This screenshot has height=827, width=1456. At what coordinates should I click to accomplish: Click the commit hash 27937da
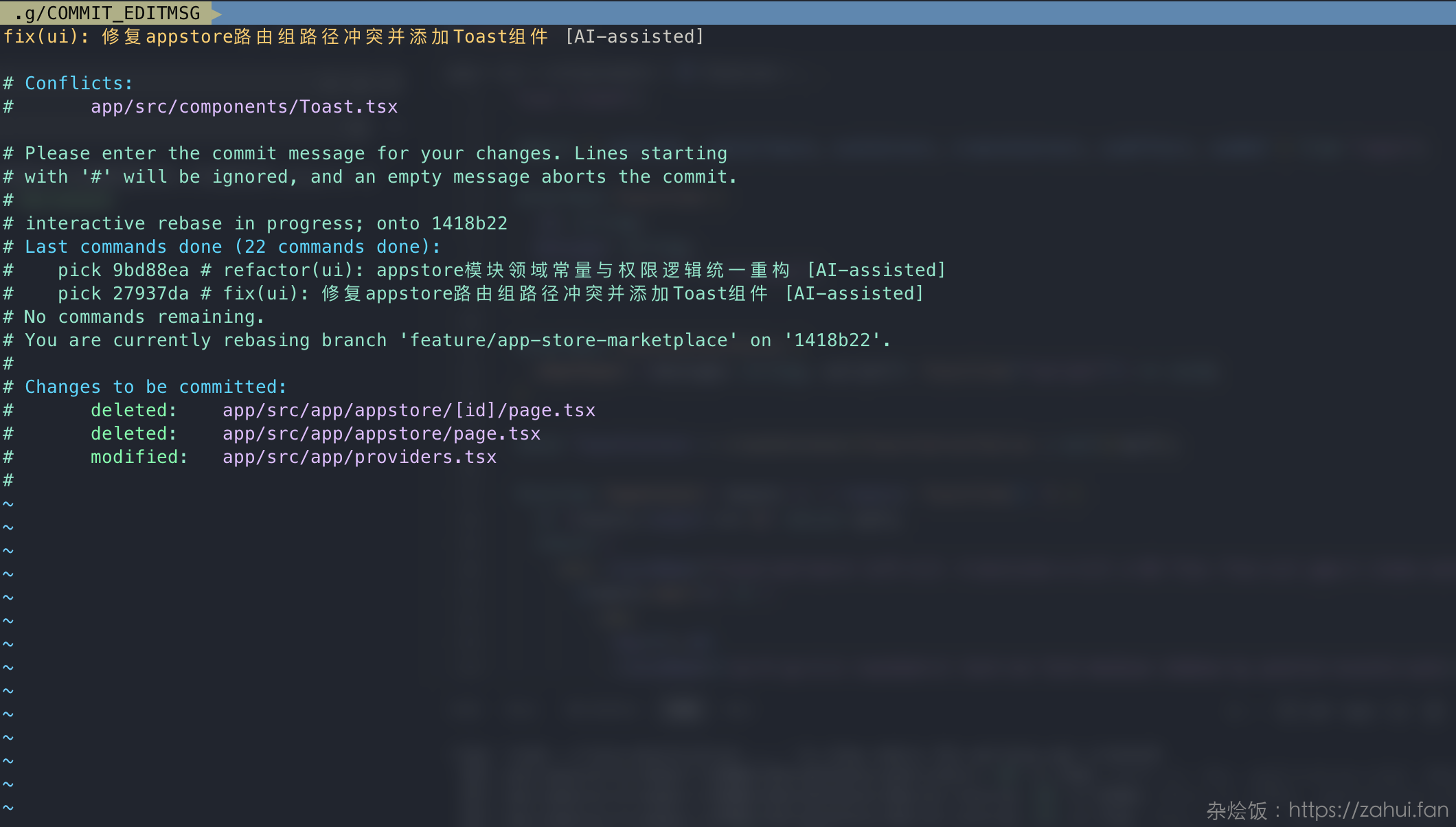click(x=150, y=293)
